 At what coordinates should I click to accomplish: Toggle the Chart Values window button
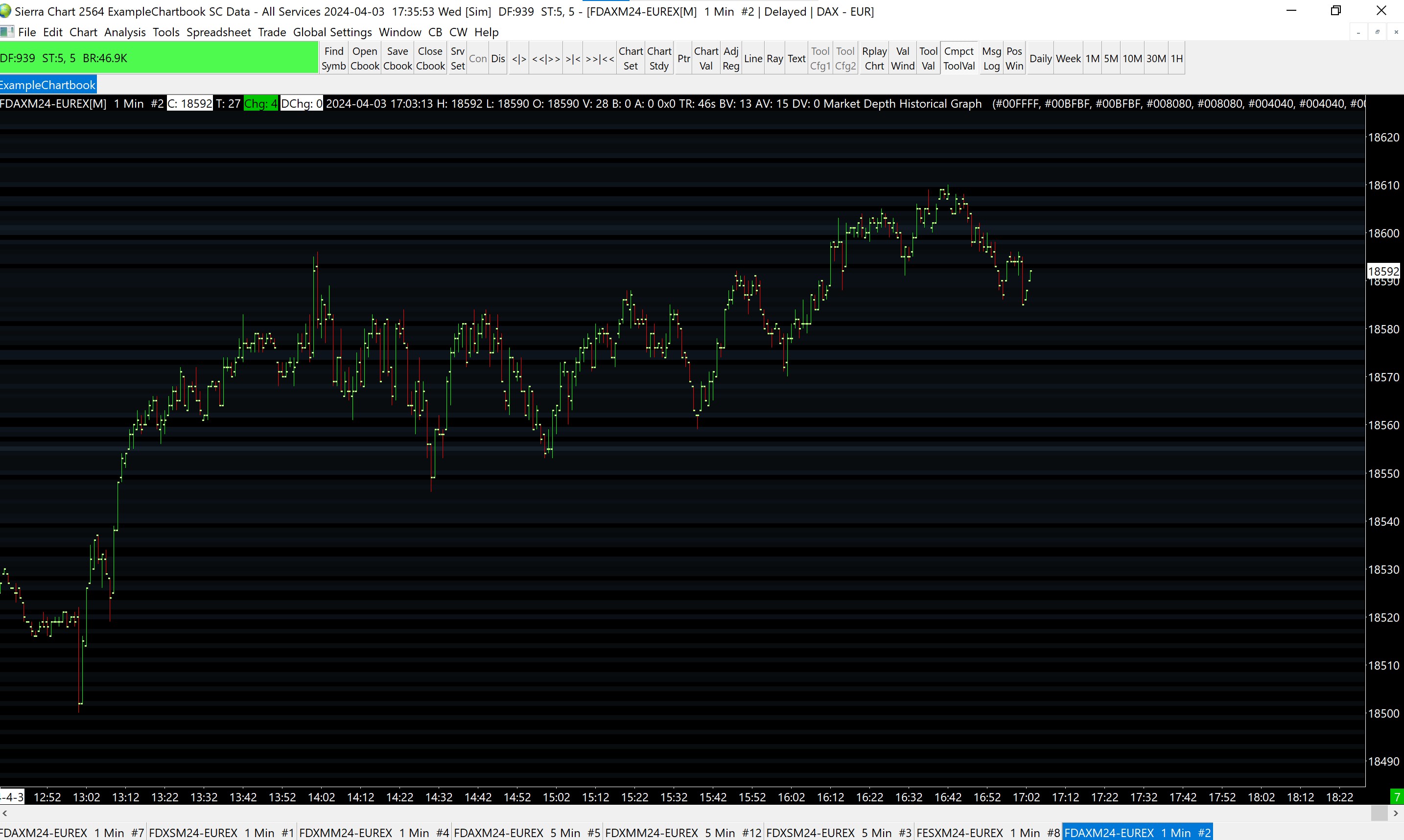click(706, 58)
